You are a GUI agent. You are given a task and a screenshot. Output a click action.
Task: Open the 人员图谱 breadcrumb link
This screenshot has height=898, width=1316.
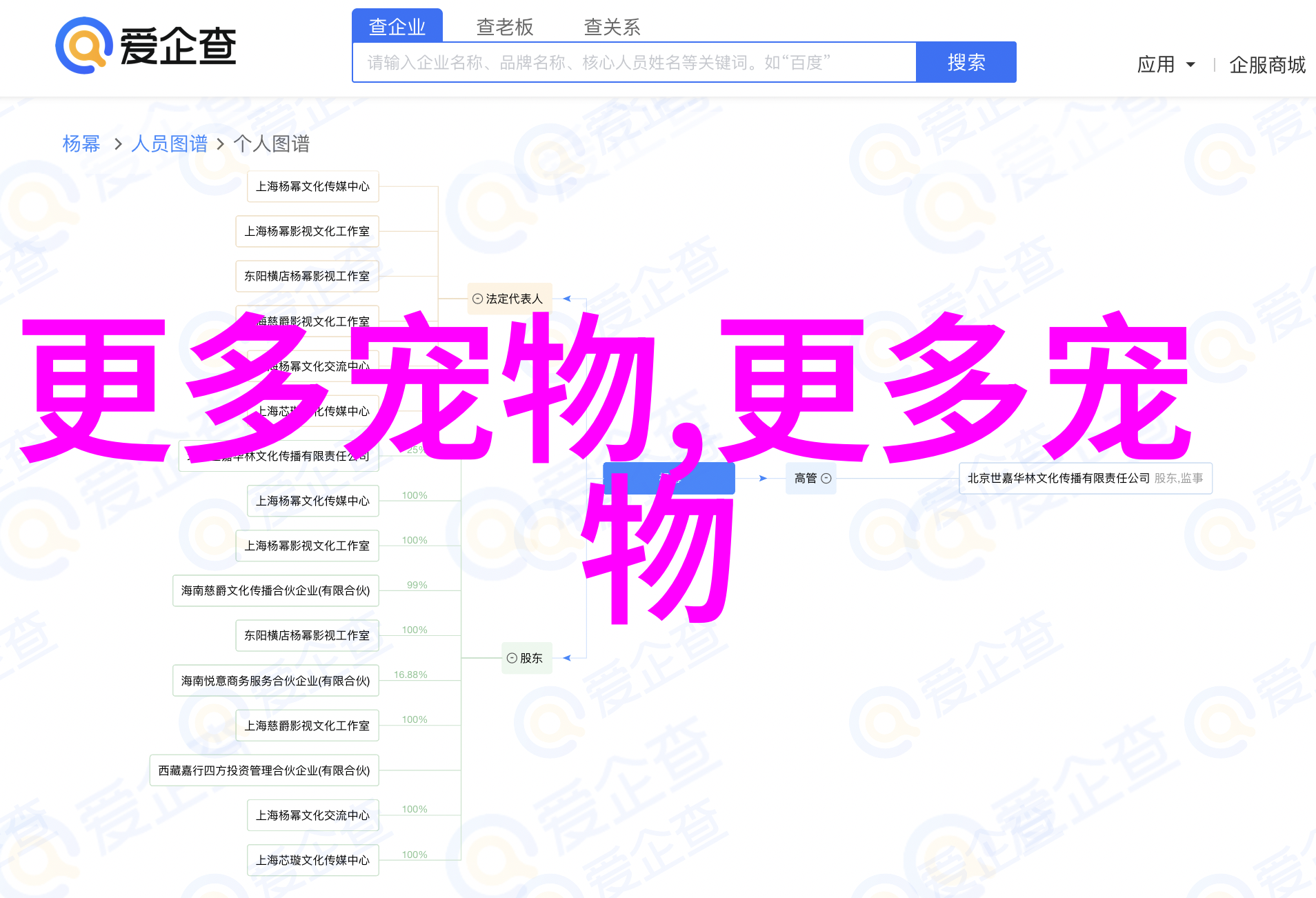(169, 143)
